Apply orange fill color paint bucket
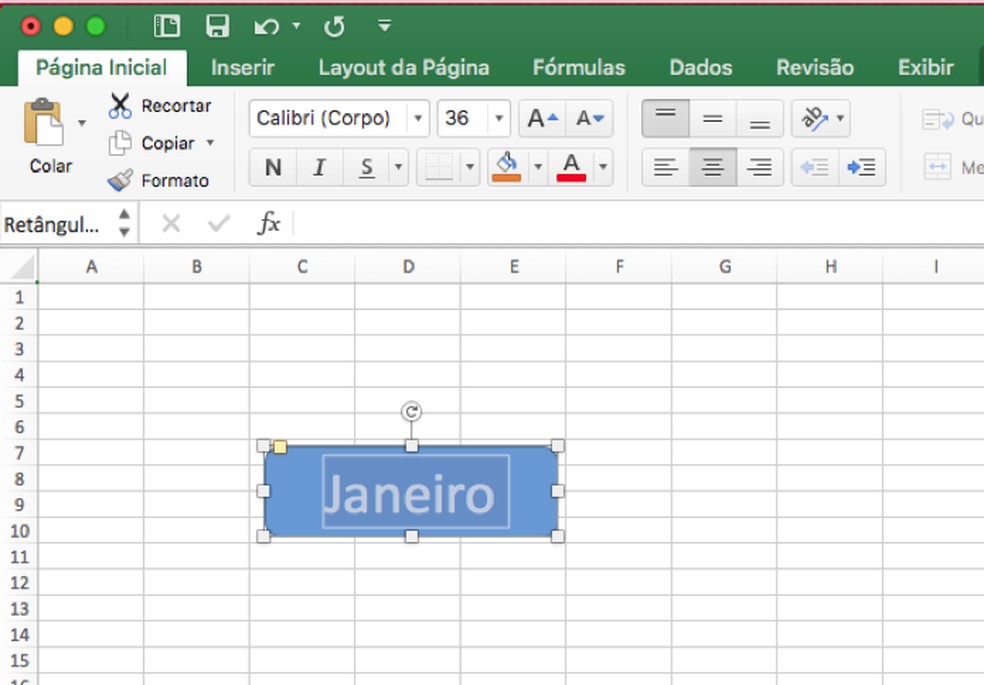The width and height of the screenshot is (984, 685). [x=507, y=167]
